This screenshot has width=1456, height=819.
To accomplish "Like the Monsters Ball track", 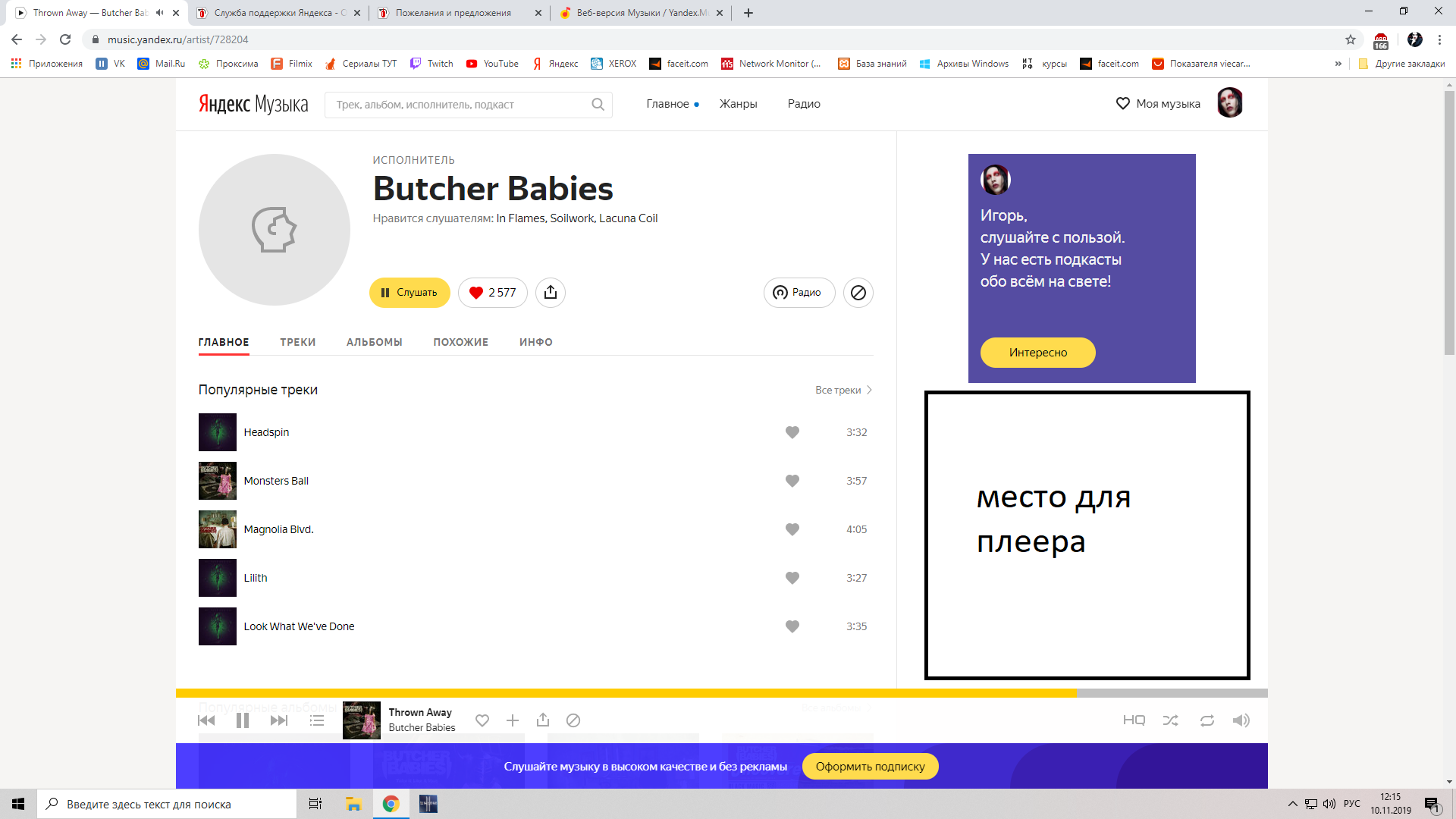I will [x=792, y=481].
